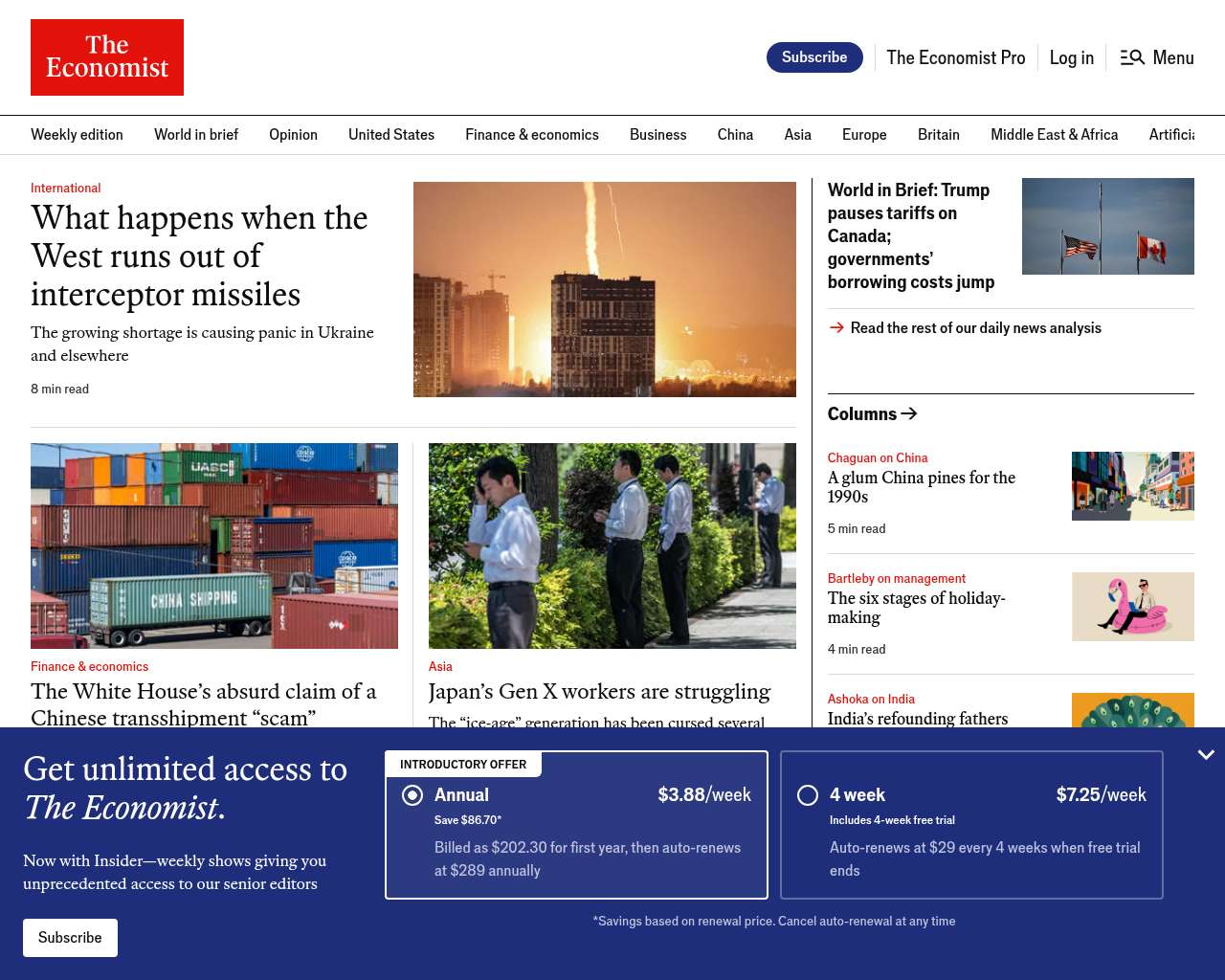Click the red arrow beside daily news analysis
This screenshot has width=1225, height=980.
pos(836,328)
